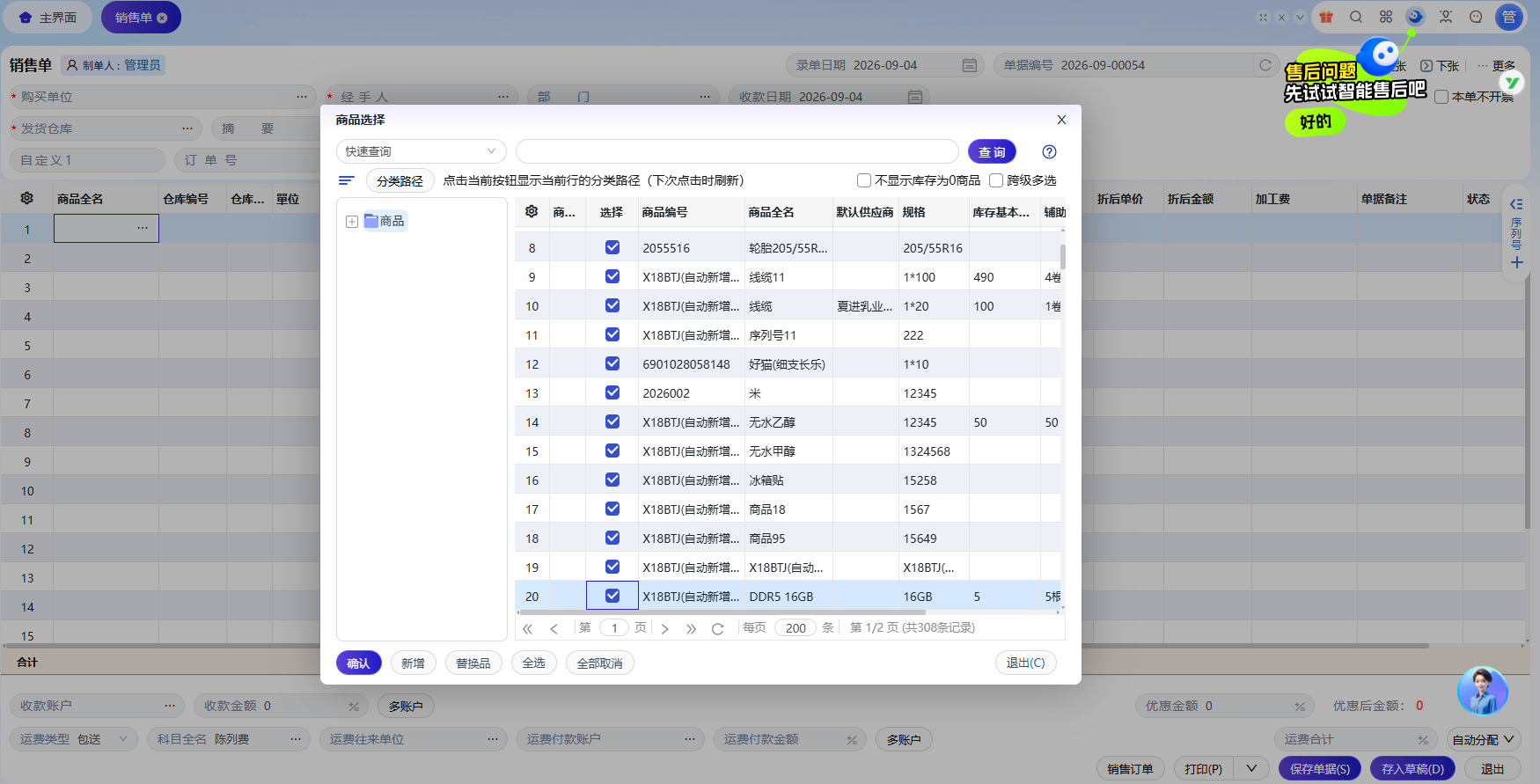Expand the top tab list chevron
The height and width of the screenshot is (784, 1540).
point(1300,17)
